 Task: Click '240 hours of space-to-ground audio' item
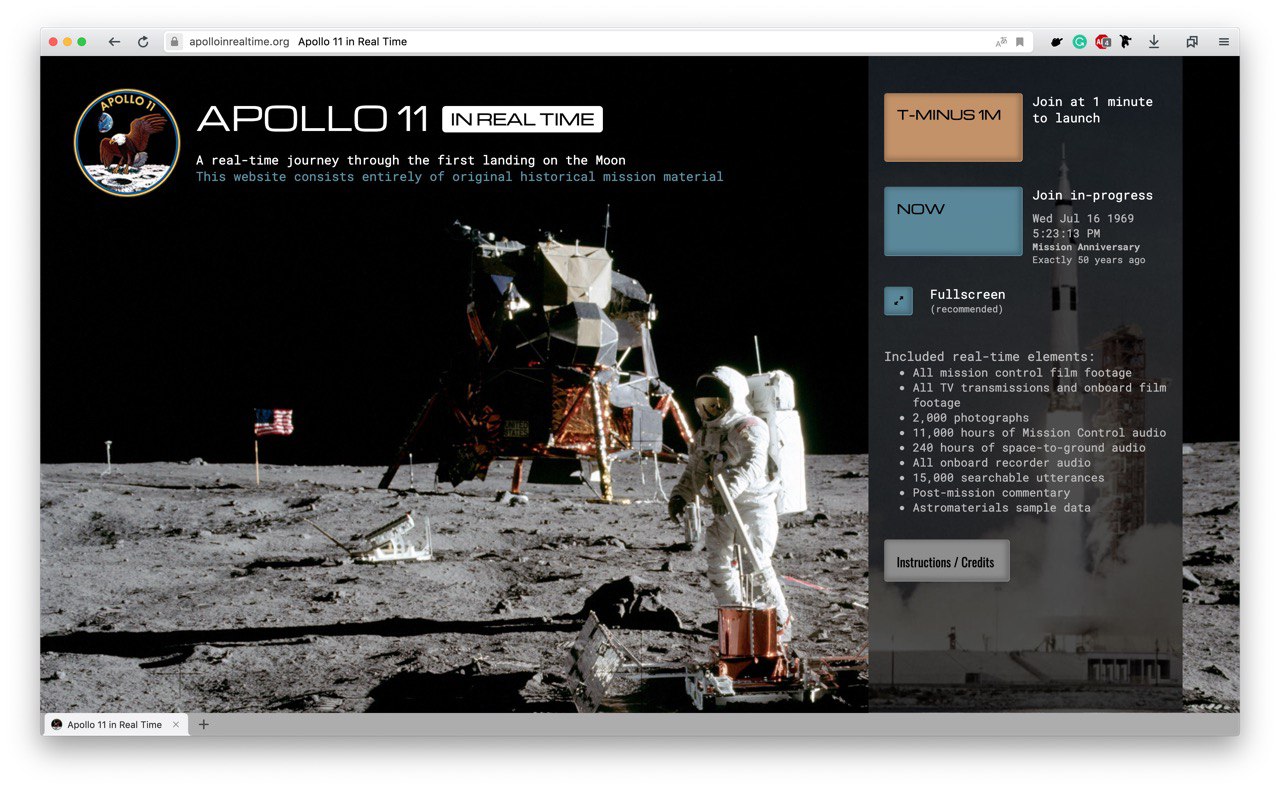coord(1029,448)
